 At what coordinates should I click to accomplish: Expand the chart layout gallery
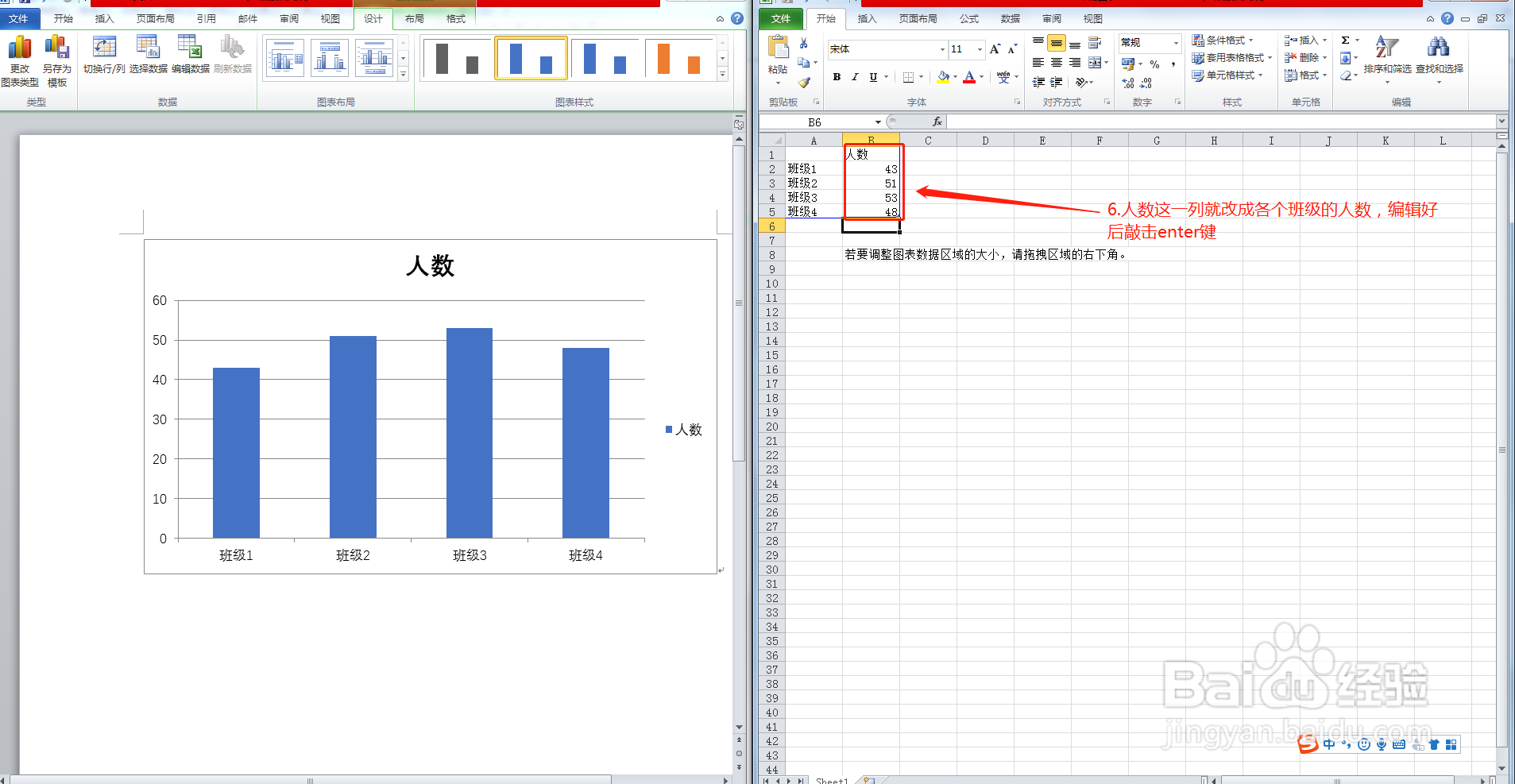(404, 75)
